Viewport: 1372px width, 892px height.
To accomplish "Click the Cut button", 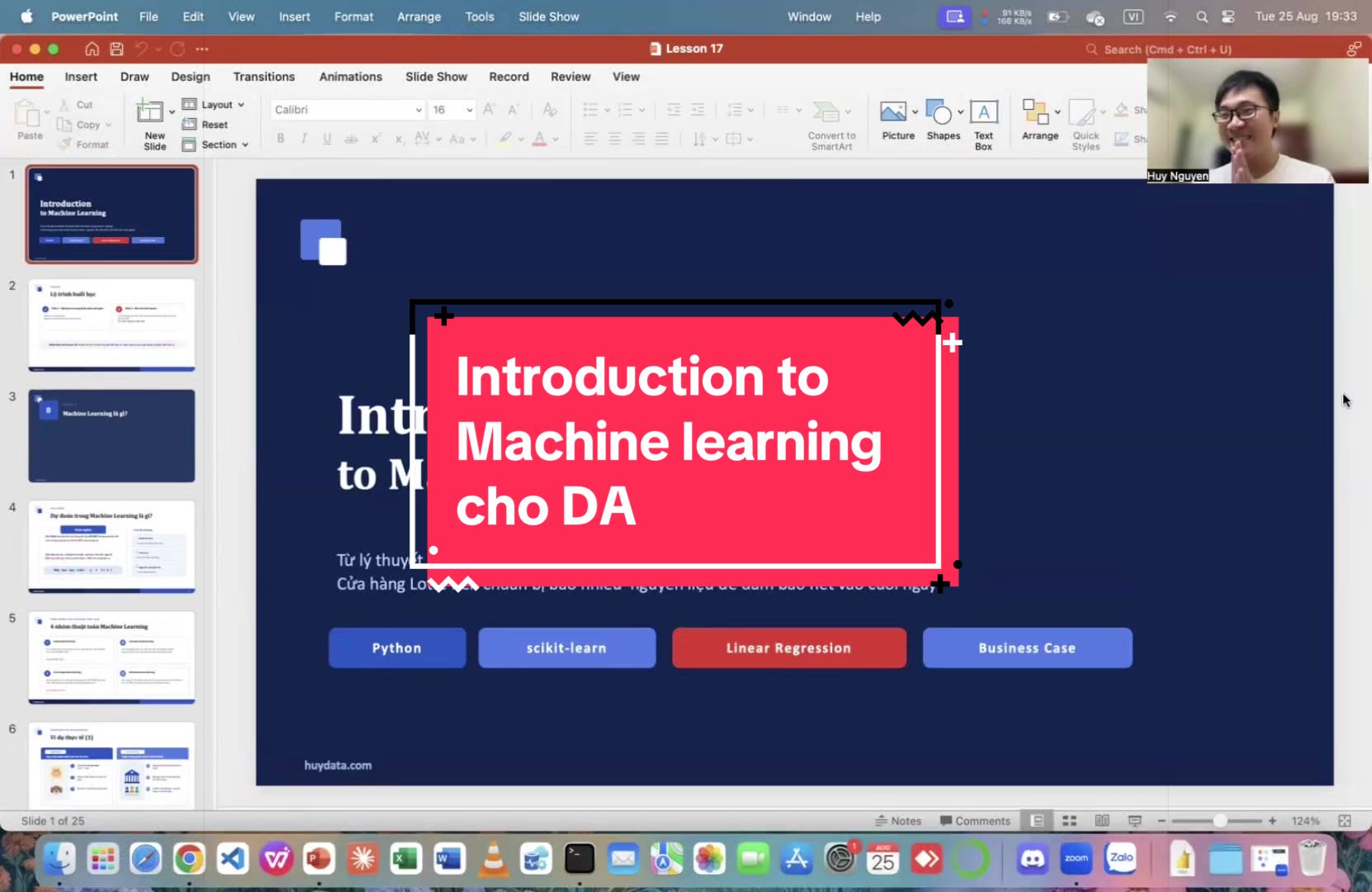I will click(76, 105).
